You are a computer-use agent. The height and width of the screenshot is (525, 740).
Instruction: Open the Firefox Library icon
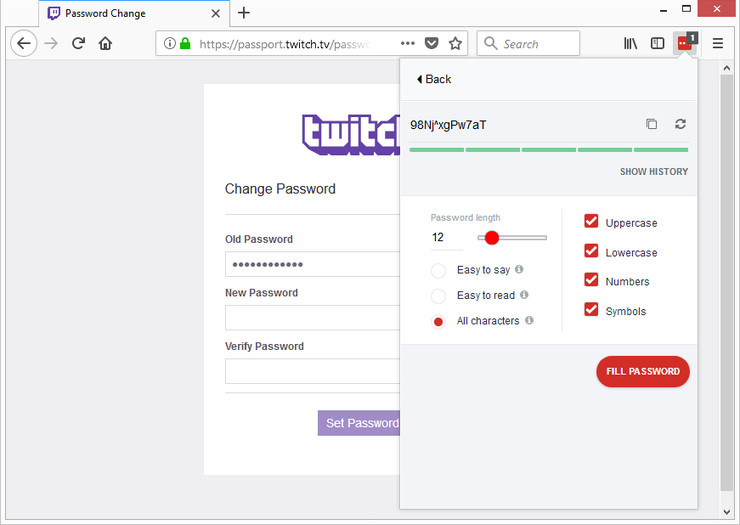click(x=630, y=43)
